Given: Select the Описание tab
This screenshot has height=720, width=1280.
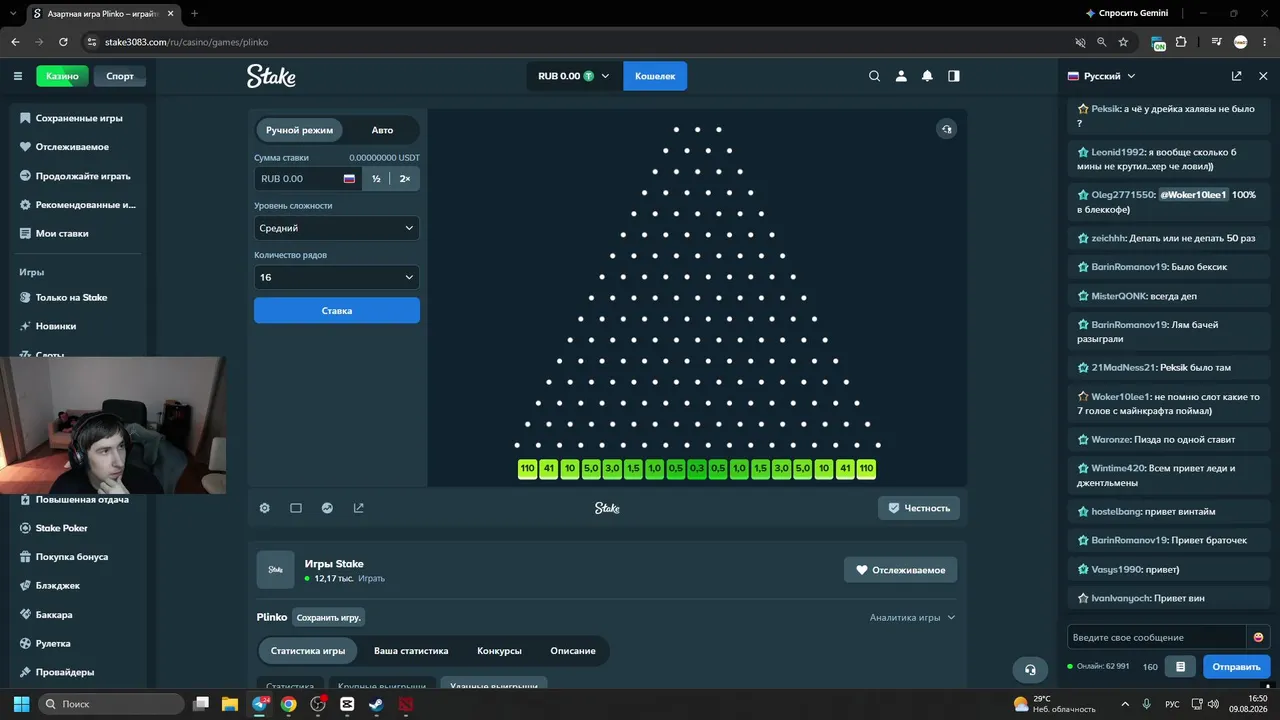Looking at the screenshot, I should coord(573,651).
